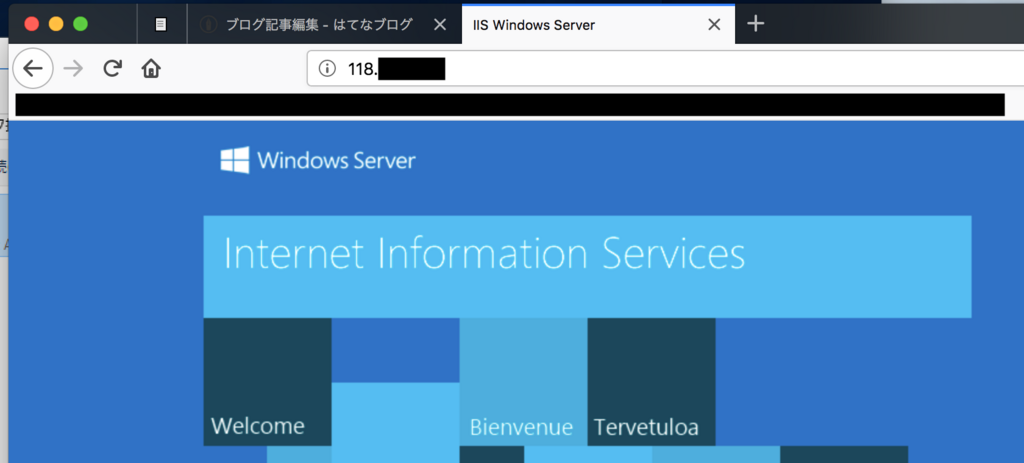Open the home page via house icon
This screenshot has width=1024, height=463.
coord(151,68)
